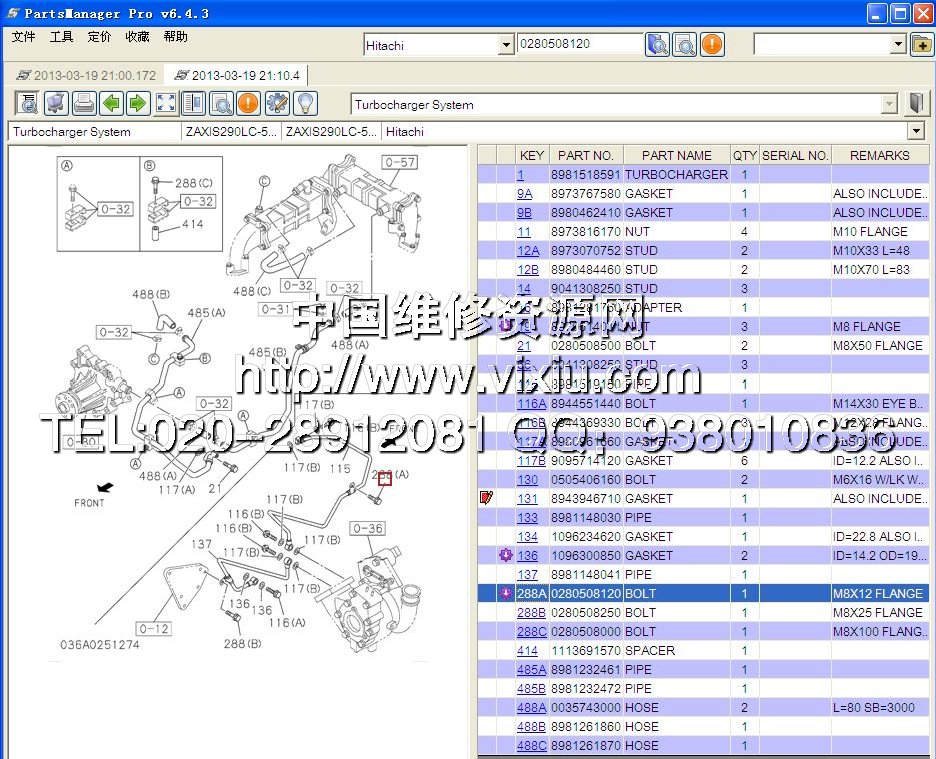Screen dimensions: 936x759
Task: Click the add-folder favorites icon at top right
Action: 921,45
